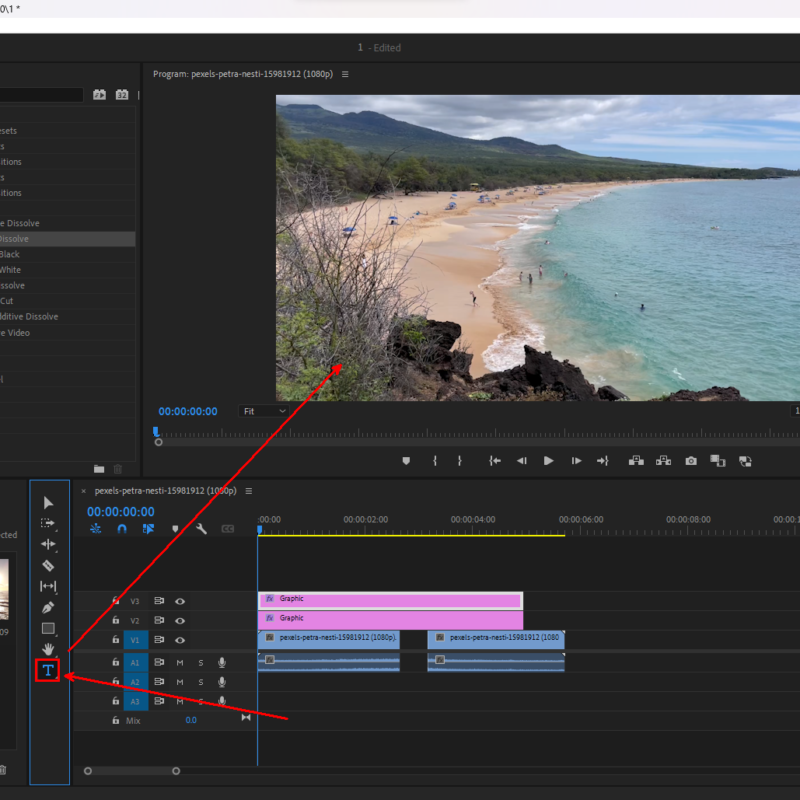Select the Type tool
The image size is (800, 800).
(48, 671)
